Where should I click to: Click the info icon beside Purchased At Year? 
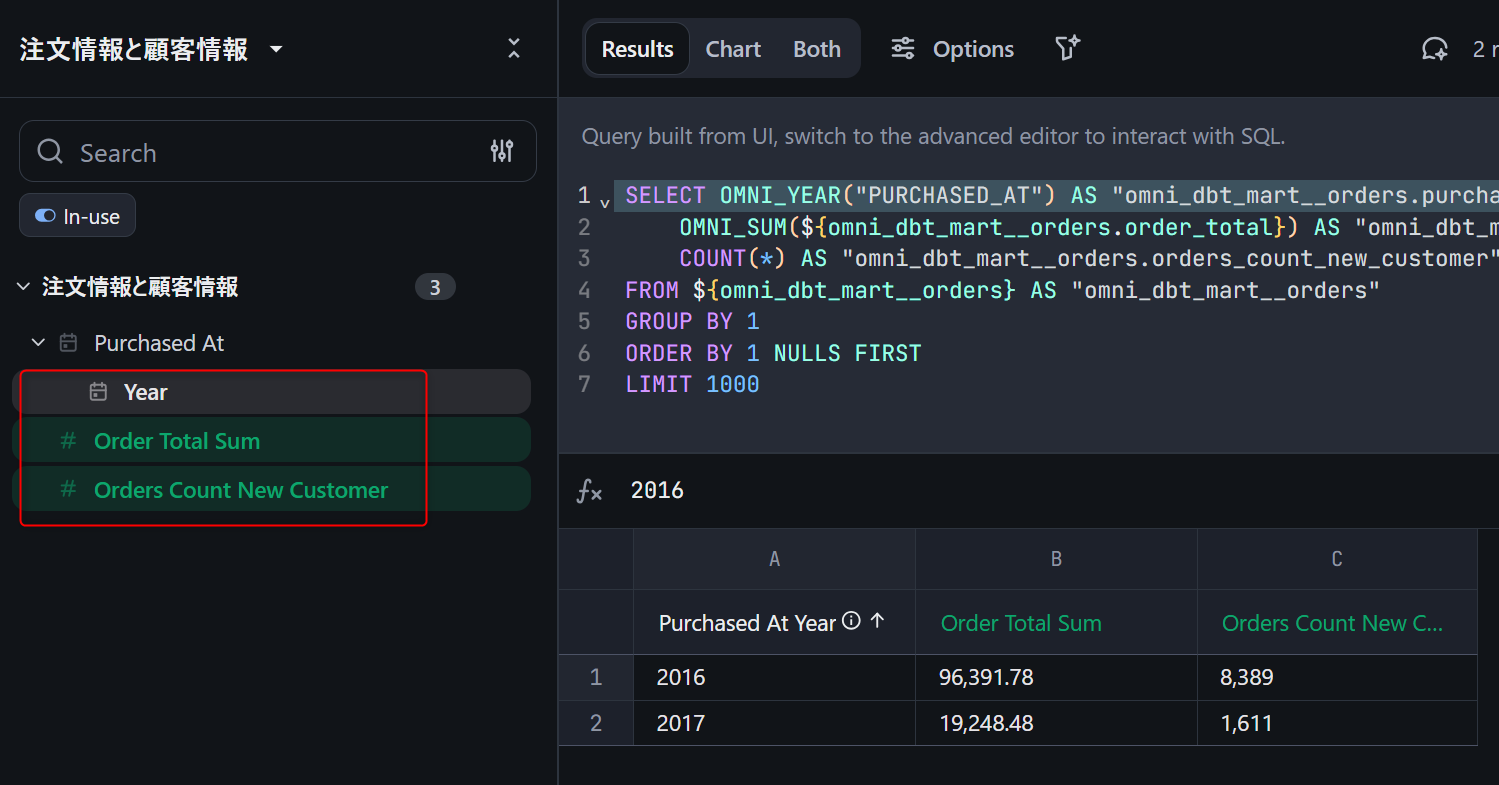[851, 621]
